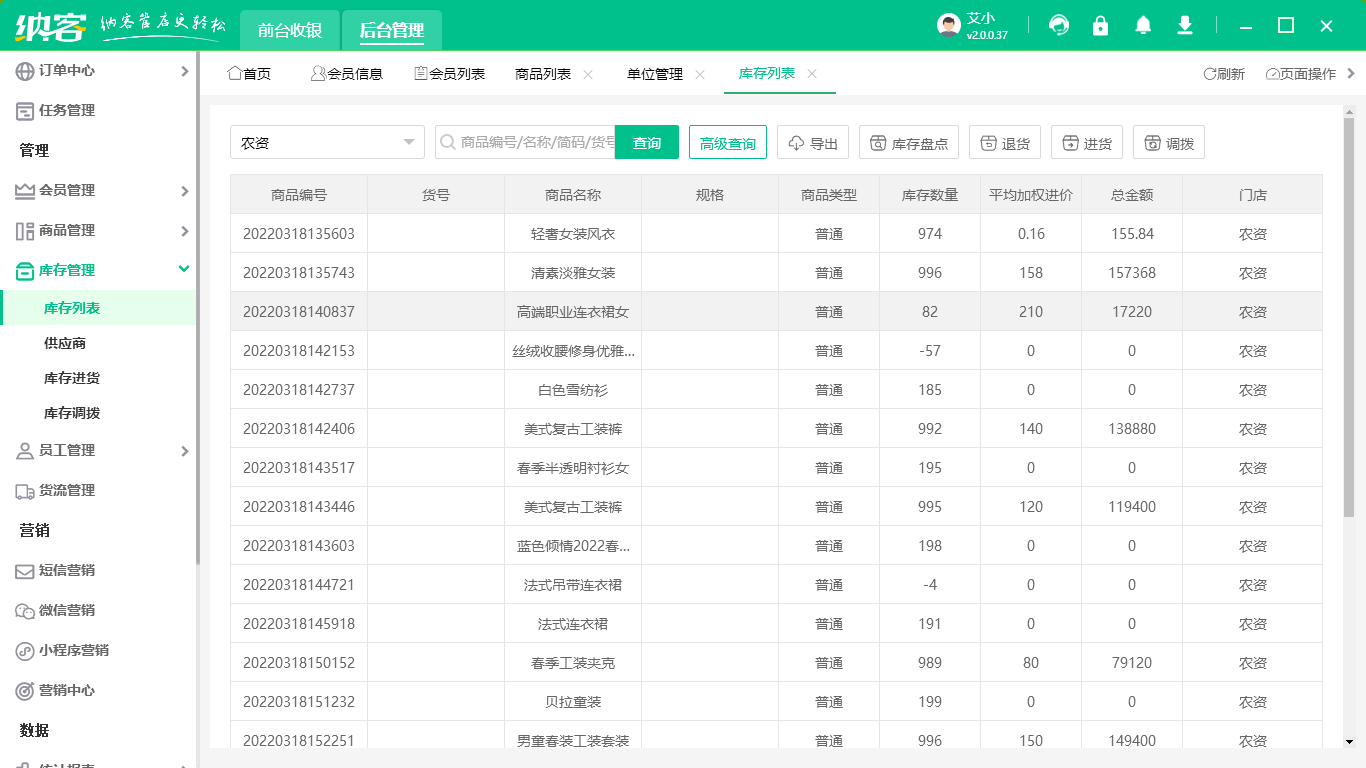Image resolution: width=1366 pixels, height=768 pixels.
Task: Click the 库存盘点 button
Action: point(909,142)
